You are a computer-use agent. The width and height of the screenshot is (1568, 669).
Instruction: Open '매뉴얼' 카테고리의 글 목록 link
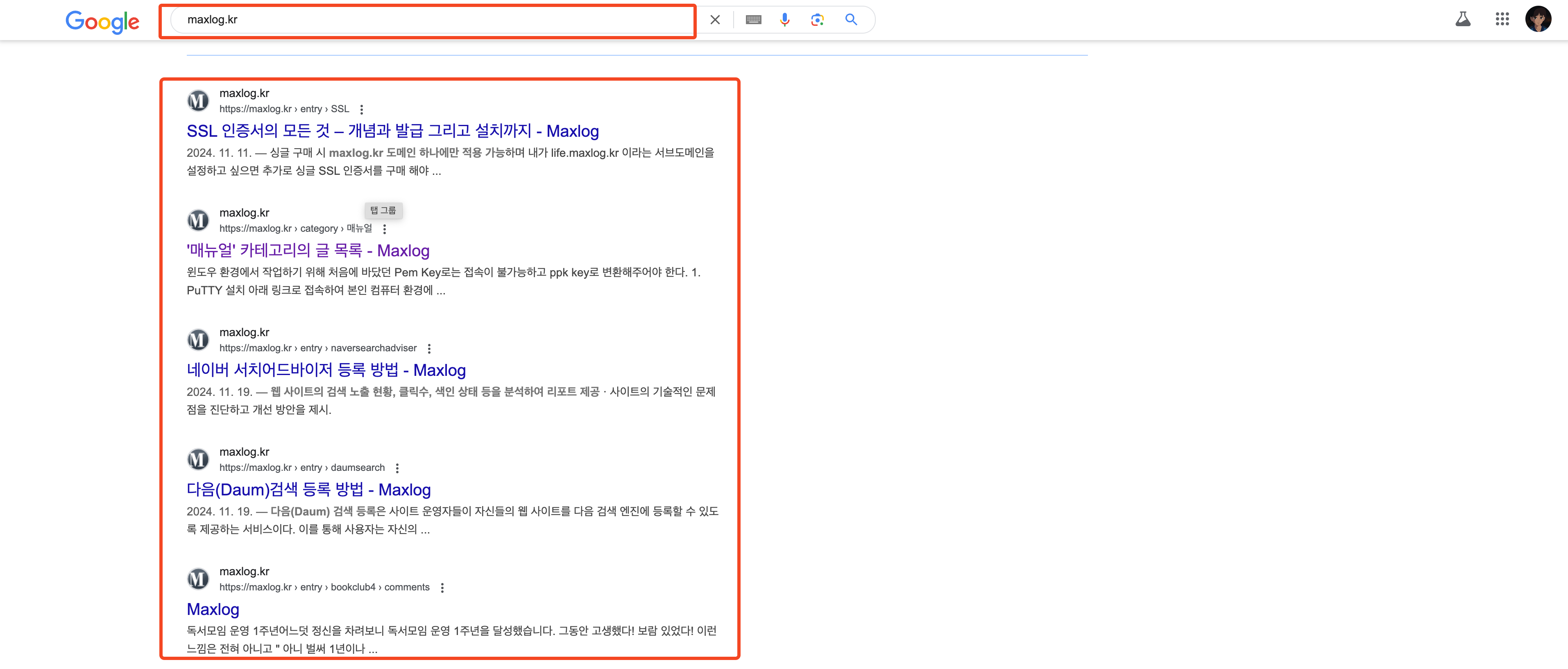[308, 251]
